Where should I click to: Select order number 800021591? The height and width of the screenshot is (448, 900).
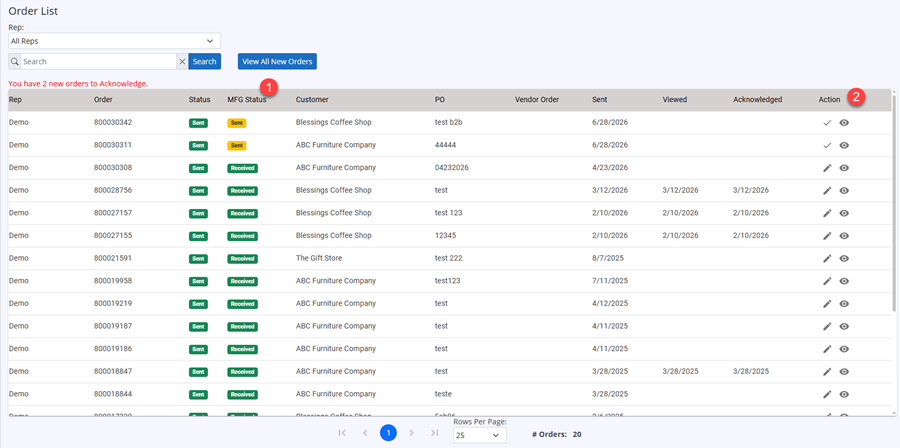[113, 258]
